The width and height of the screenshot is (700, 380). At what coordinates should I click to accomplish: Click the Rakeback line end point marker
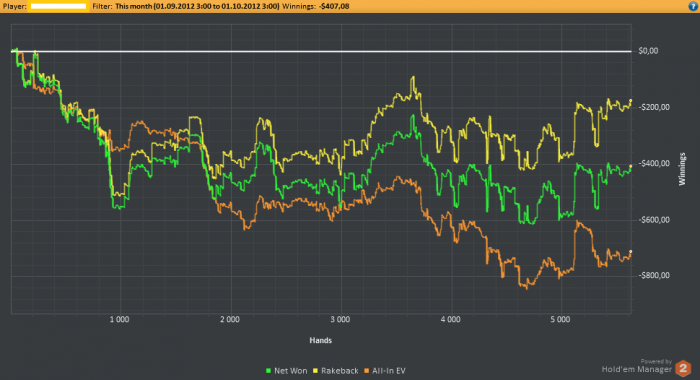click(x=631, y=100)
